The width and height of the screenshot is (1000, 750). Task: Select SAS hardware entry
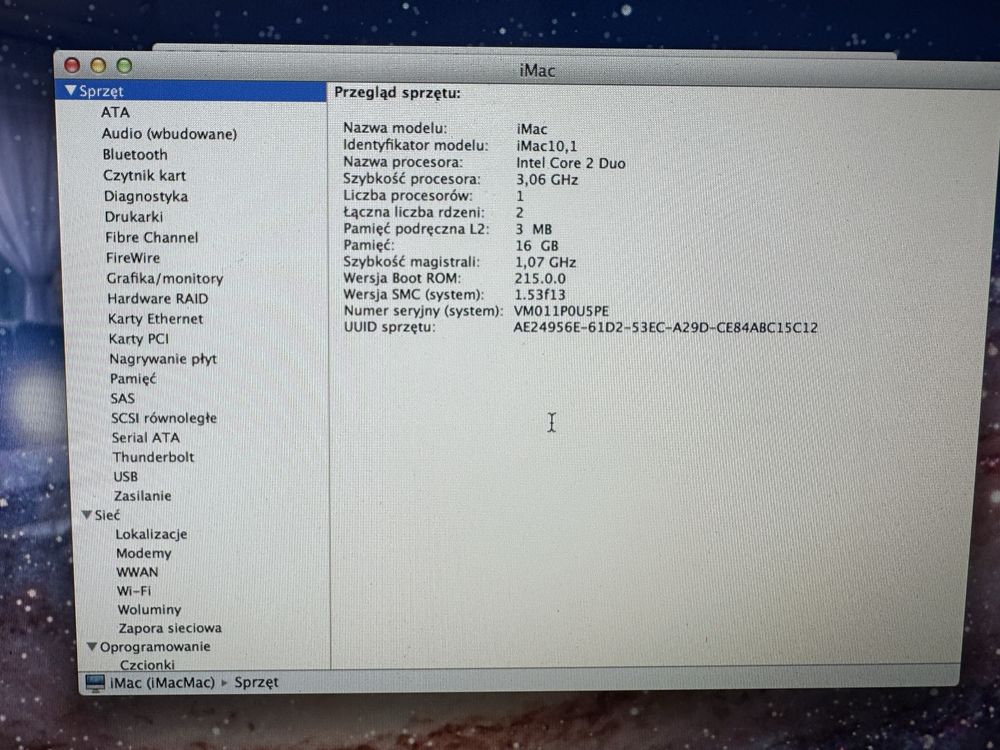click(x=122, y=399)
